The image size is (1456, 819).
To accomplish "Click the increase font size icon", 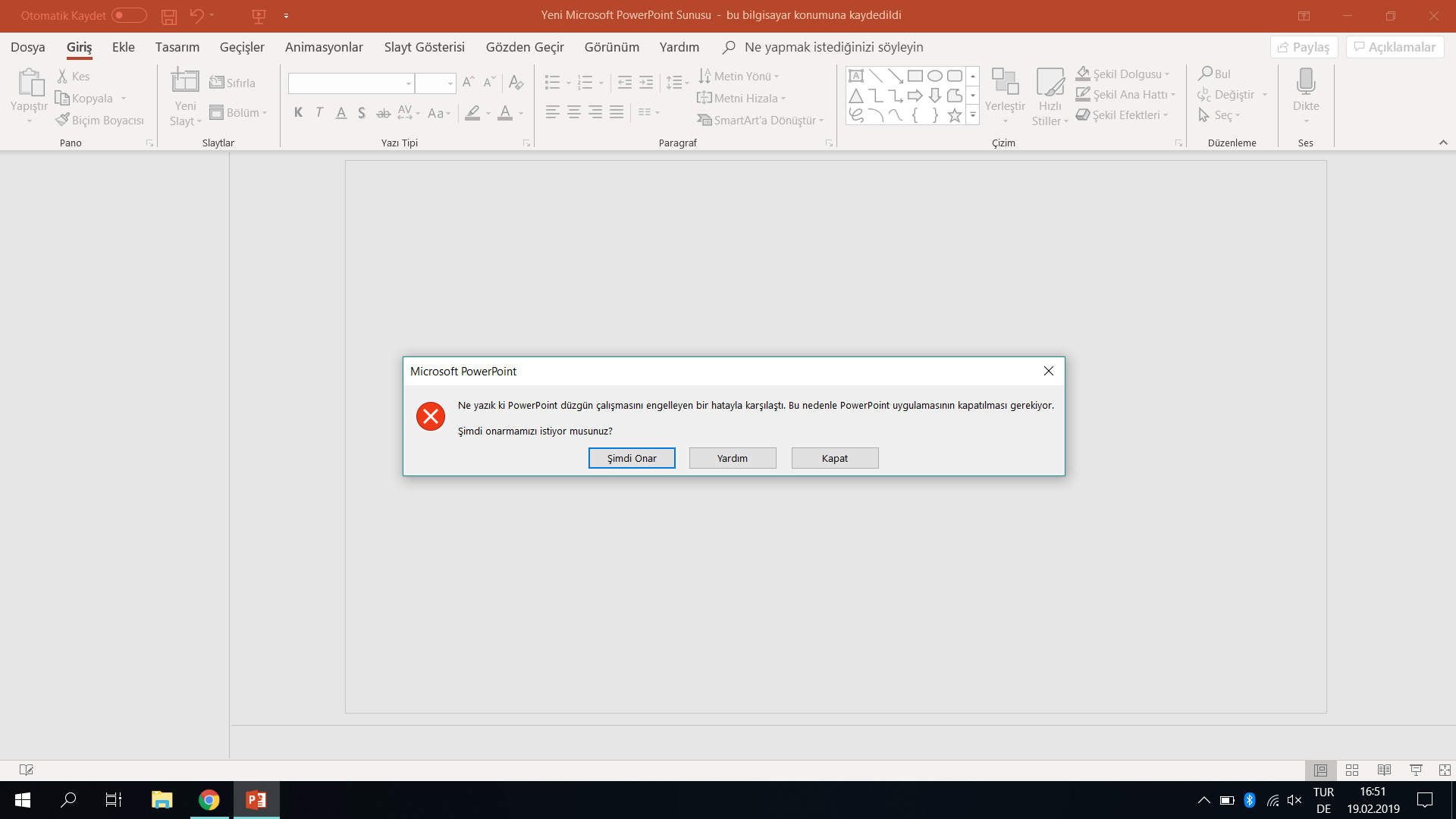I will pyautogui.click(x=469, y=82).
